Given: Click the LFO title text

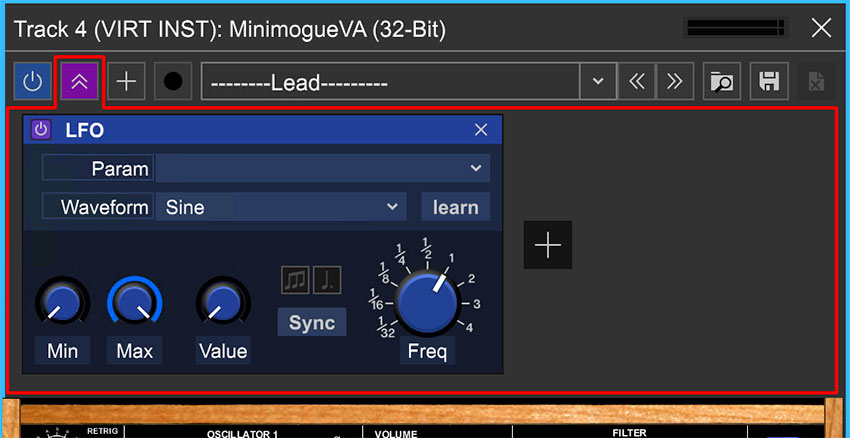Looking at the screenshot, I should [85, 131].
